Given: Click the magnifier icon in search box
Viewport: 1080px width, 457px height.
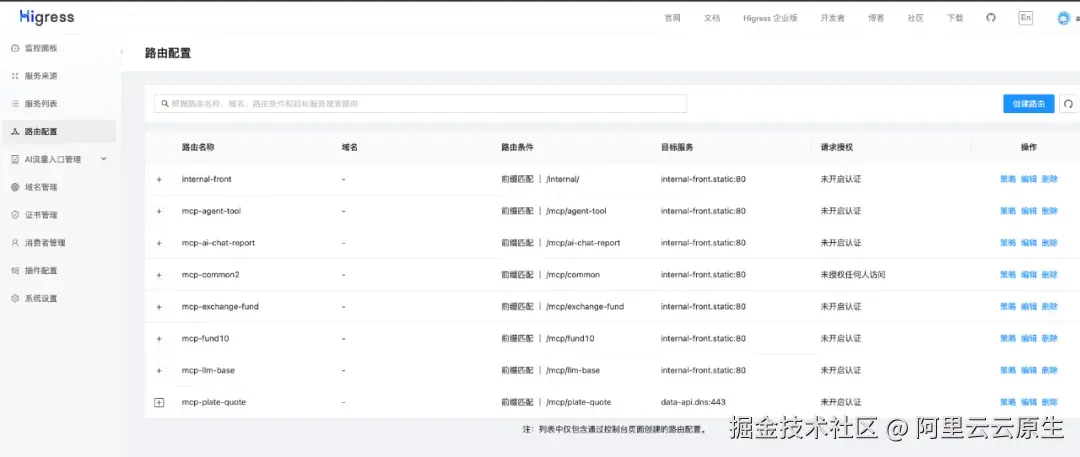Looking at the screenshot, I should point(165,104).
